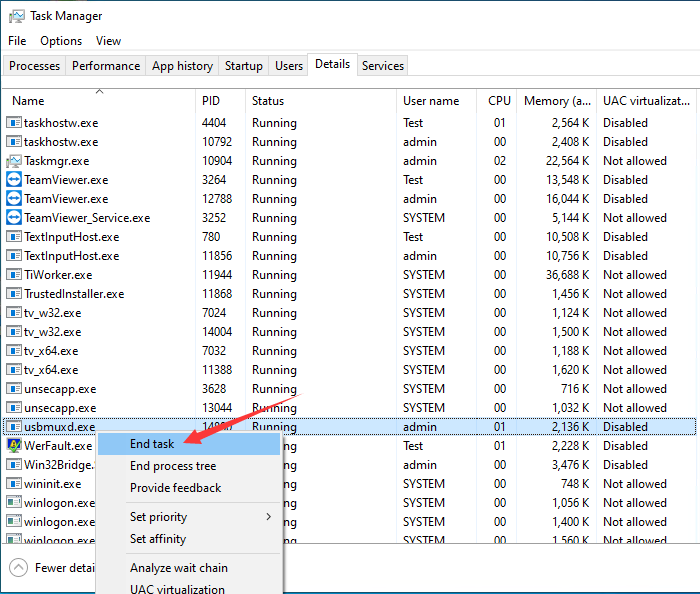Viewport: 700px width, 594px height.
Task: Click the TextInputHost.exe icon for PID 780
Action: [x=14, y=237]
